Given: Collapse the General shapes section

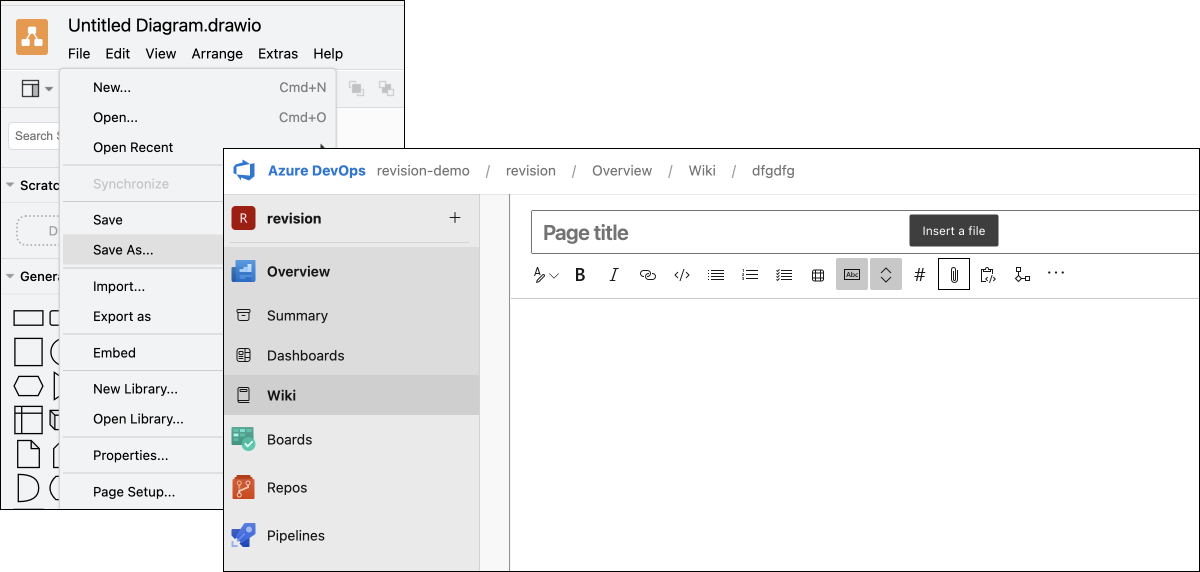Looking at the screenshot, I should 11,277.
